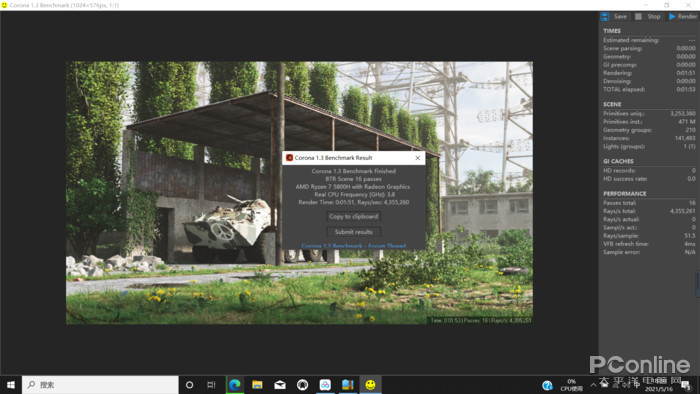Image resolution: width=700 pixels, height=394 pixels.
Task: Open the Mail app from taskbar
Action: (280, 385)
